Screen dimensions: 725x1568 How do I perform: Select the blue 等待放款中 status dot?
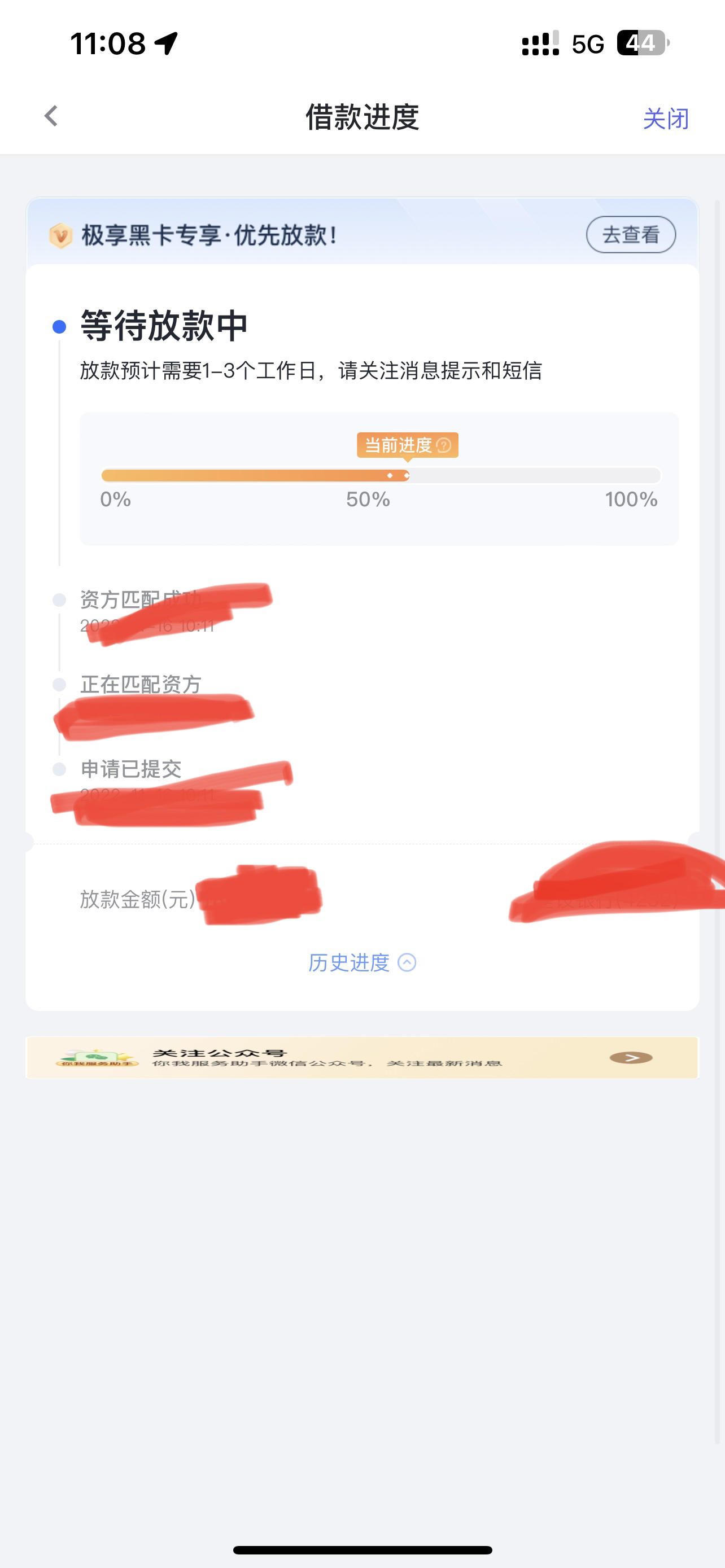[x=59, y=327]
